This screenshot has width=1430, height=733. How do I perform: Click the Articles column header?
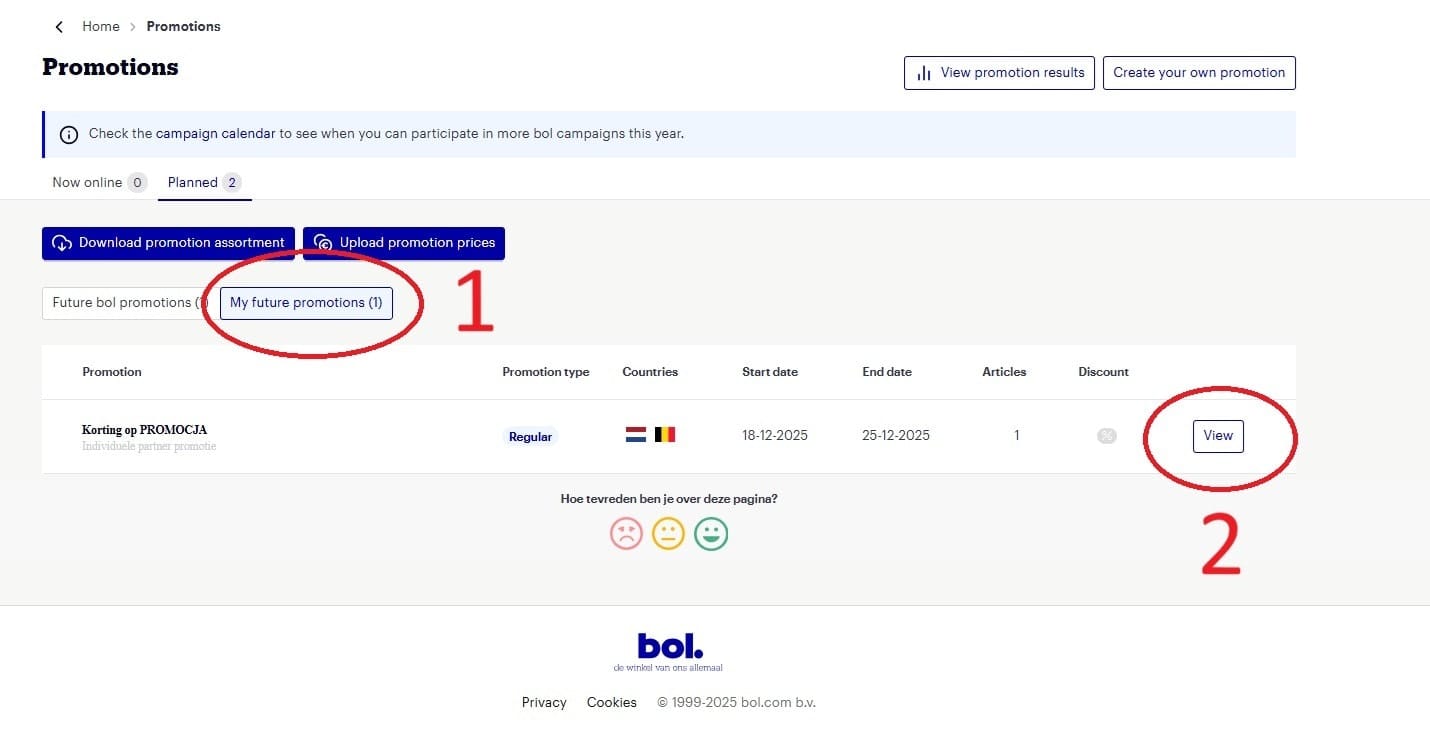[x=1004, y=372]
